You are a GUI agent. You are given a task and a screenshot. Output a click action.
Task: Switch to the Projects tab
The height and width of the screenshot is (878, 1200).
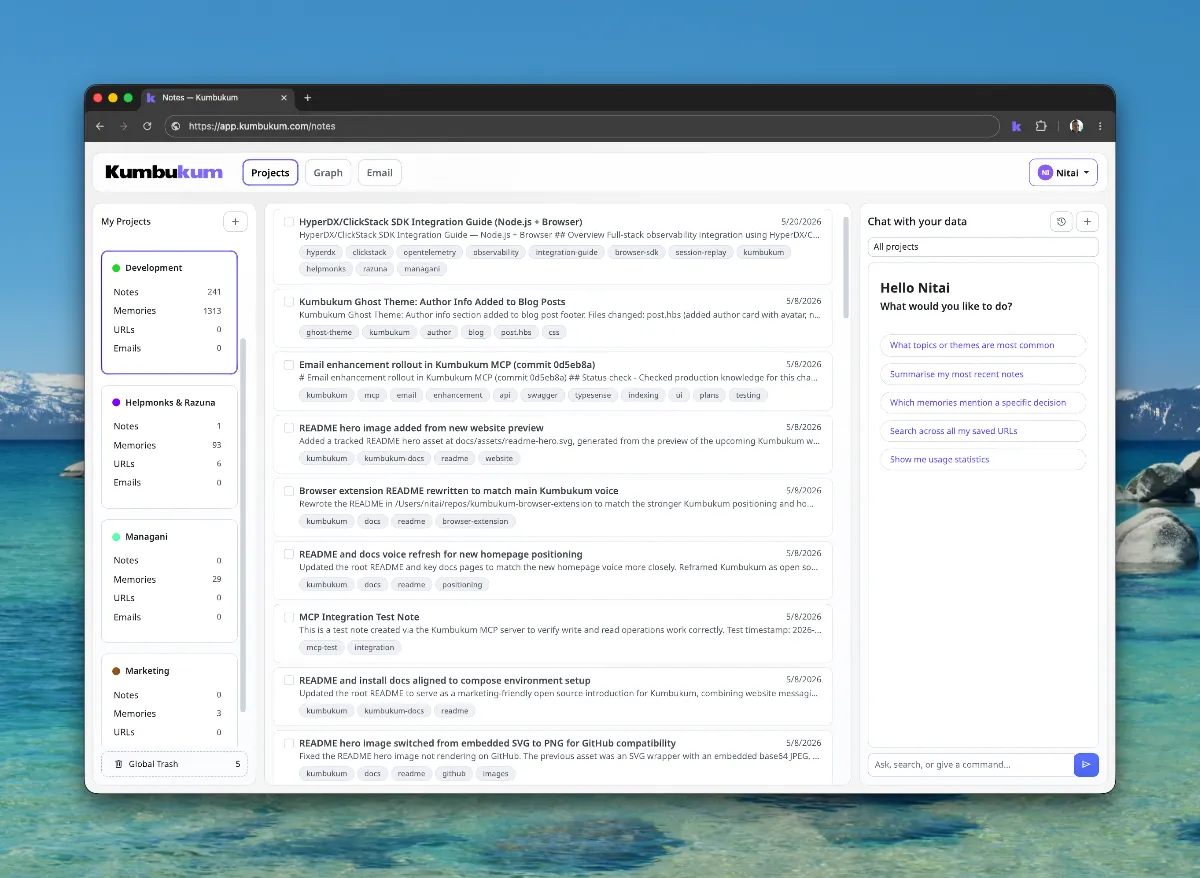(270, 172)
